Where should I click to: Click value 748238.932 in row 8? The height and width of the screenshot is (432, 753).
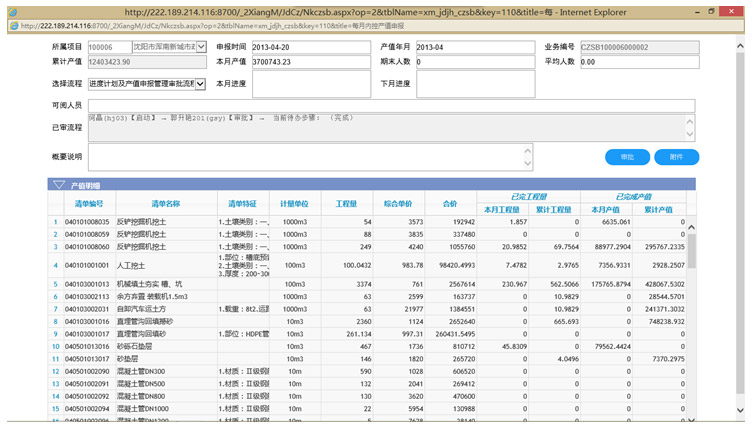tap(667, 322)
